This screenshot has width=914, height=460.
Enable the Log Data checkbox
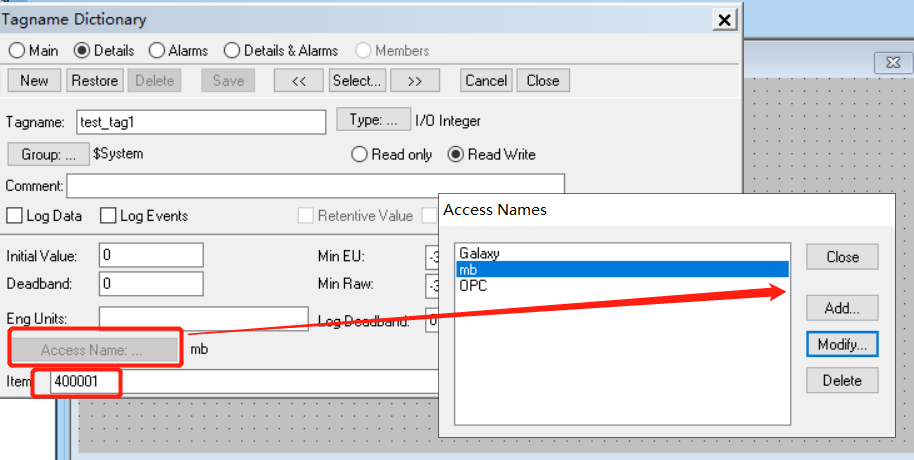(14, 216)
